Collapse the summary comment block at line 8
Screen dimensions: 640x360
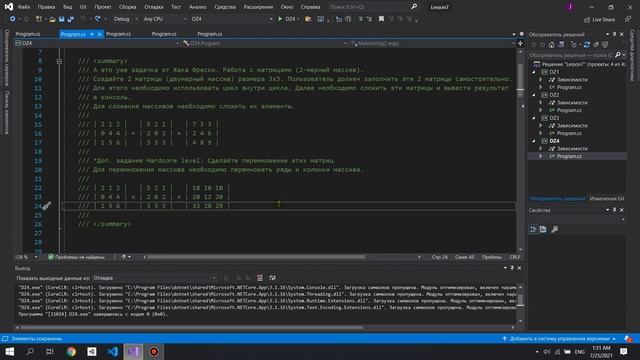(x=59, y=61)
